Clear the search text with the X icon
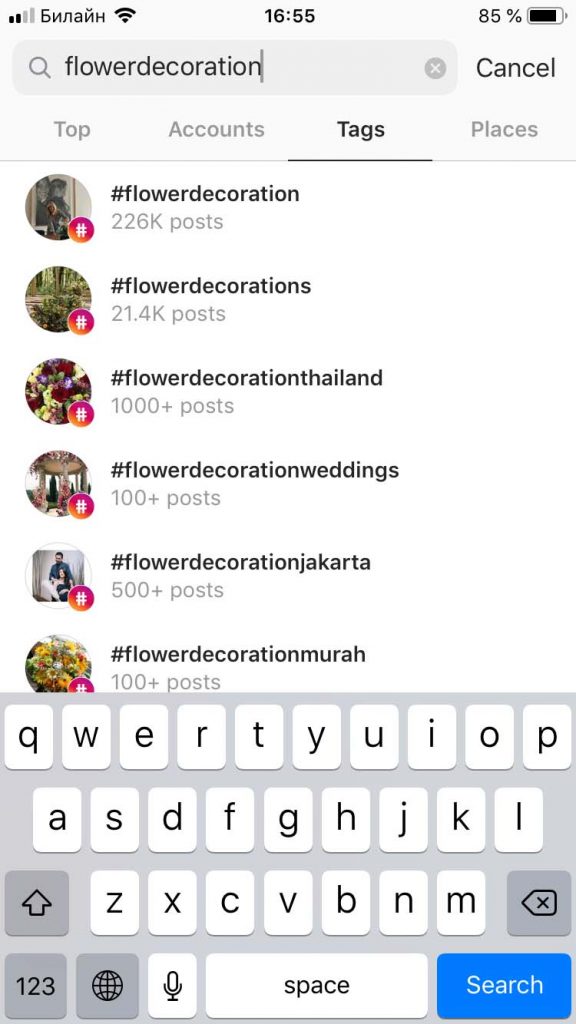The image size is (576, 1024). click(x=436, y=67)
